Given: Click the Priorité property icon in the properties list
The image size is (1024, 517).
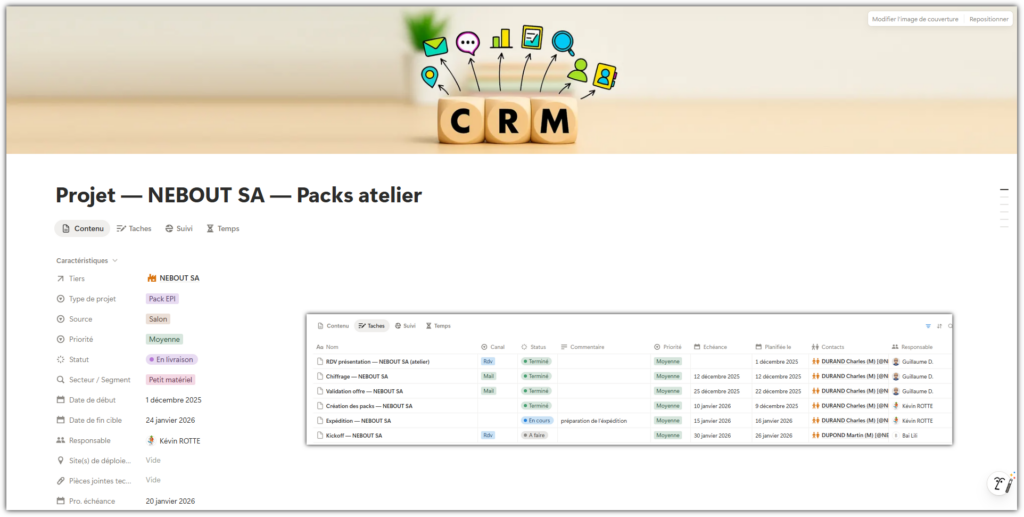Looking at the screenshot, I should tap(61, 339).
